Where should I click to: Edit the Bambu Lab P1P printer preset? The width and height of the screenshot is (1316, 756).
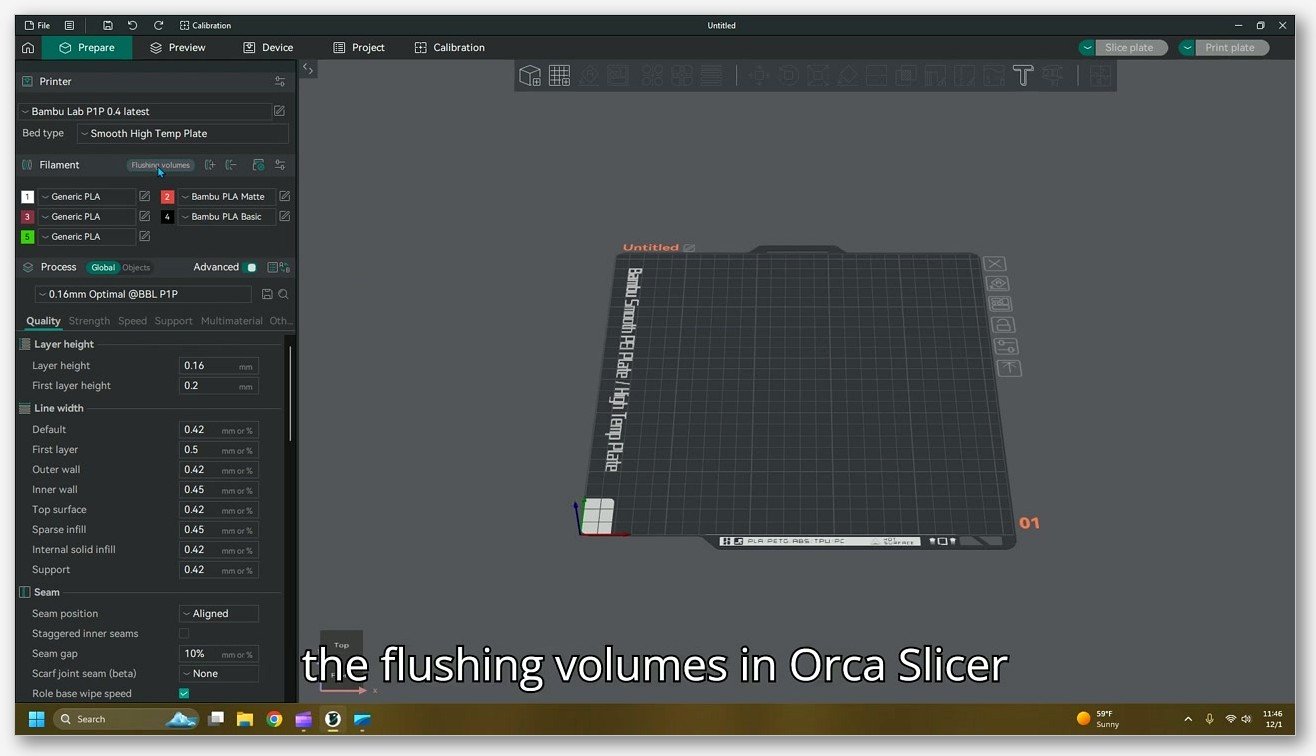click(279, 111)
